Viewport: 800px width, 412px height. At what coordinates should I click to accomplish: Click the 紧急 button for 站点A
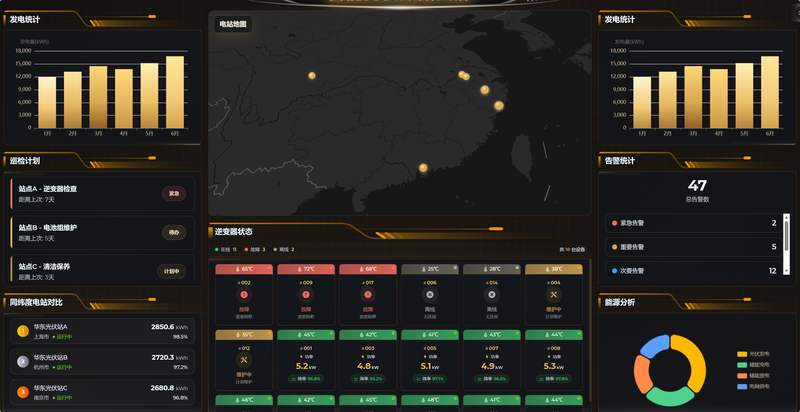click(x=174, y=194)
